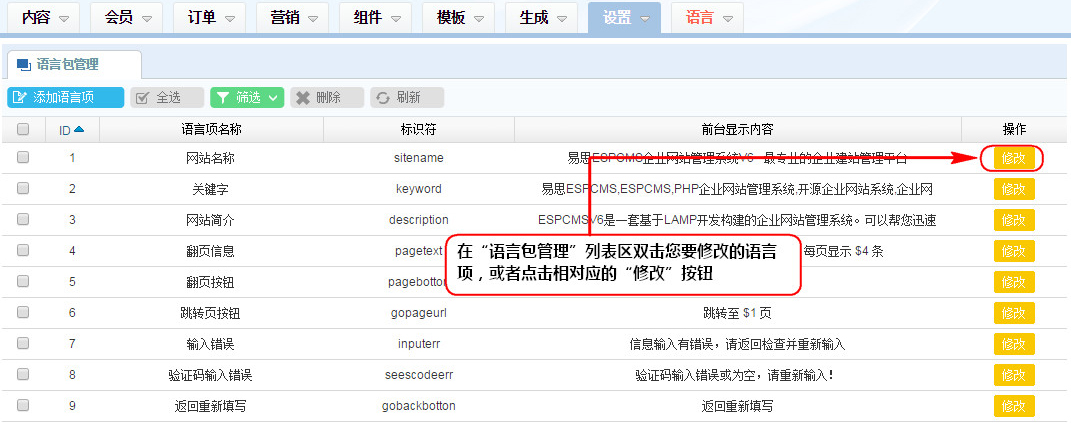
Task: Check the box for row 网站名称
Action: (x=23, y=157)
